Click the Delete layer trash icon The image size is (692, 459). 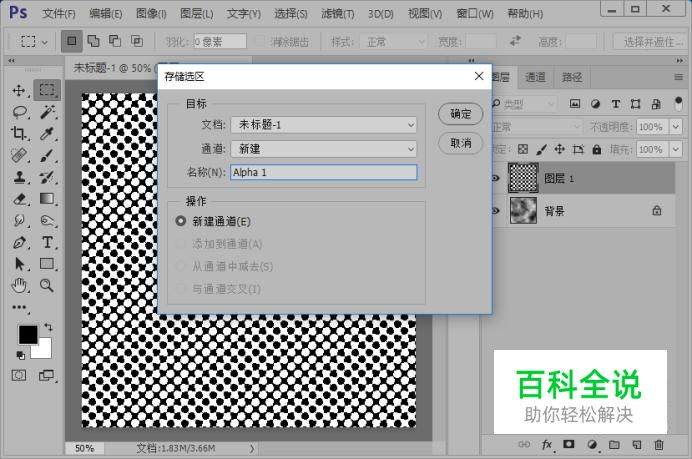[659, 445]
